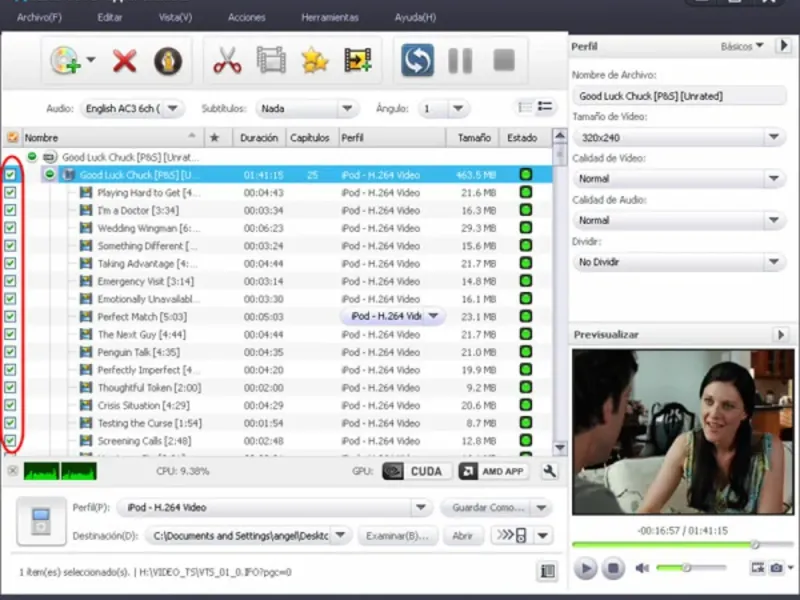This screenshot has width=800, height=600.
Task: Click the red X remove icon
Action: click(124, 61)
